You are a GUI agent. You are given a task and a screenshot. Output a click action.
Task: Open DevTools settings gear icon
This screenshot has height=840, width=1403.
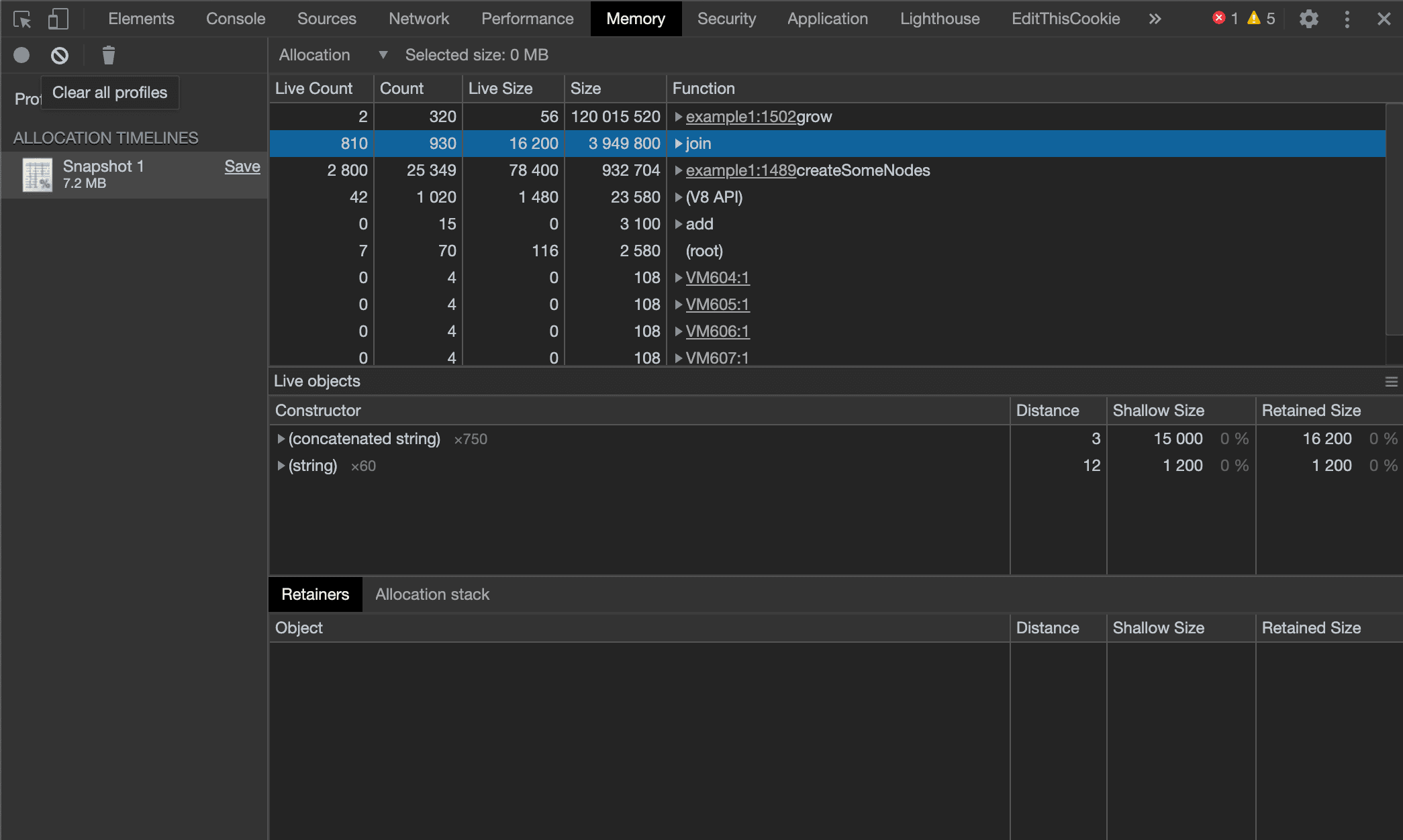coord(1308,19)
